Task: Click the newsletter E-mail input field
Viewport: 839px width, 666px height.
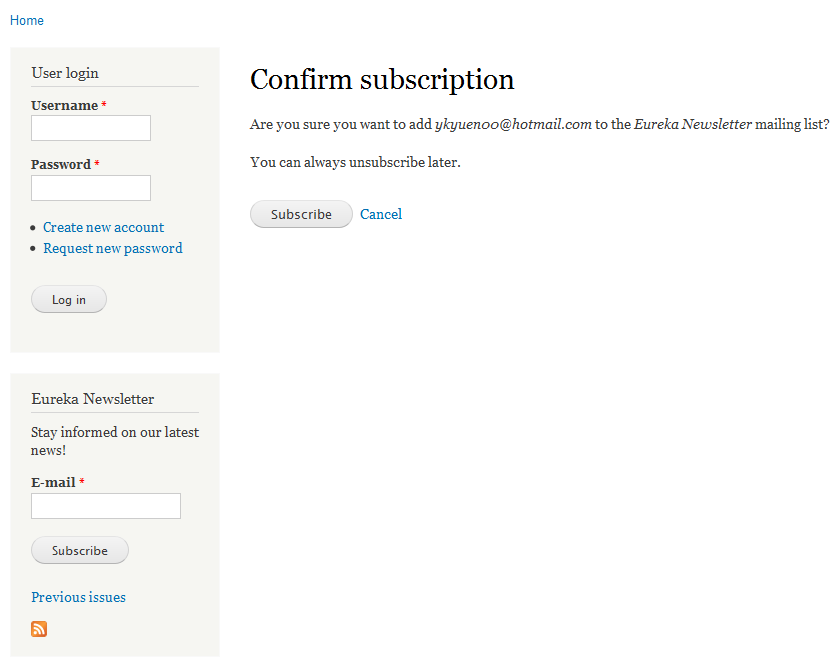Action: 106,506
